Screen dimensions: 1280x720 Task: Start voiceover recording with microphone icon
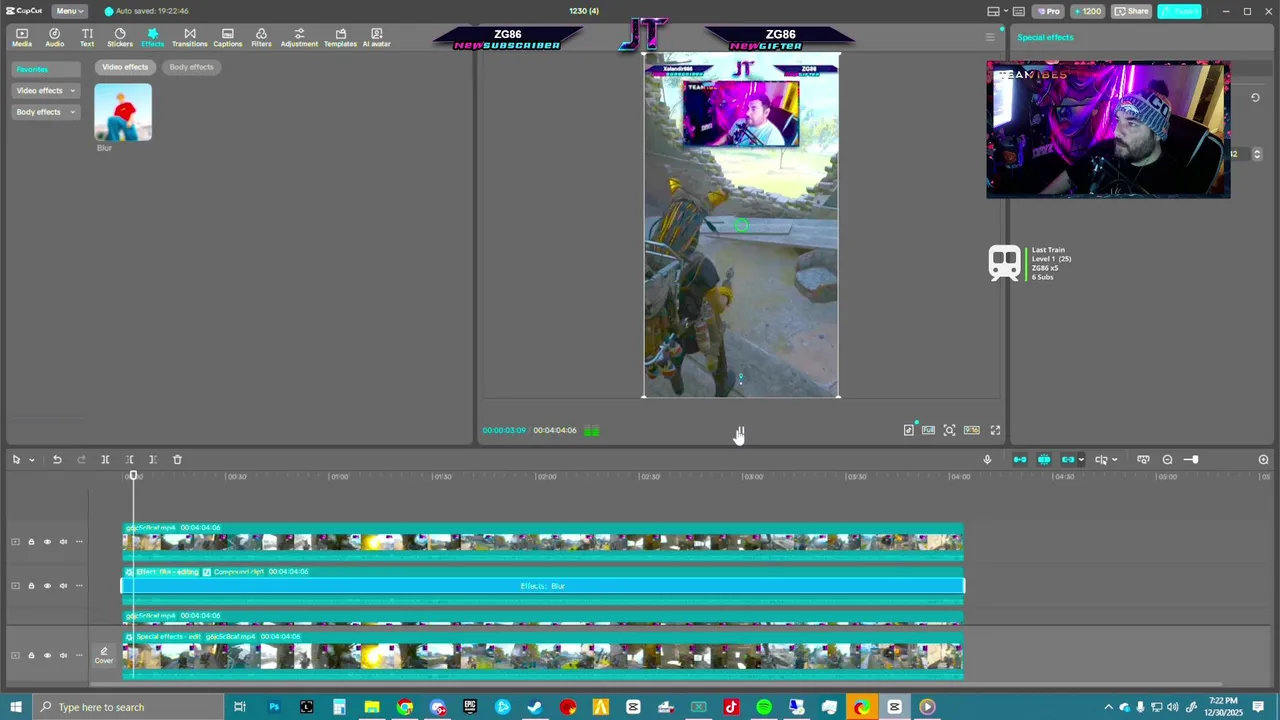(987, 460)
